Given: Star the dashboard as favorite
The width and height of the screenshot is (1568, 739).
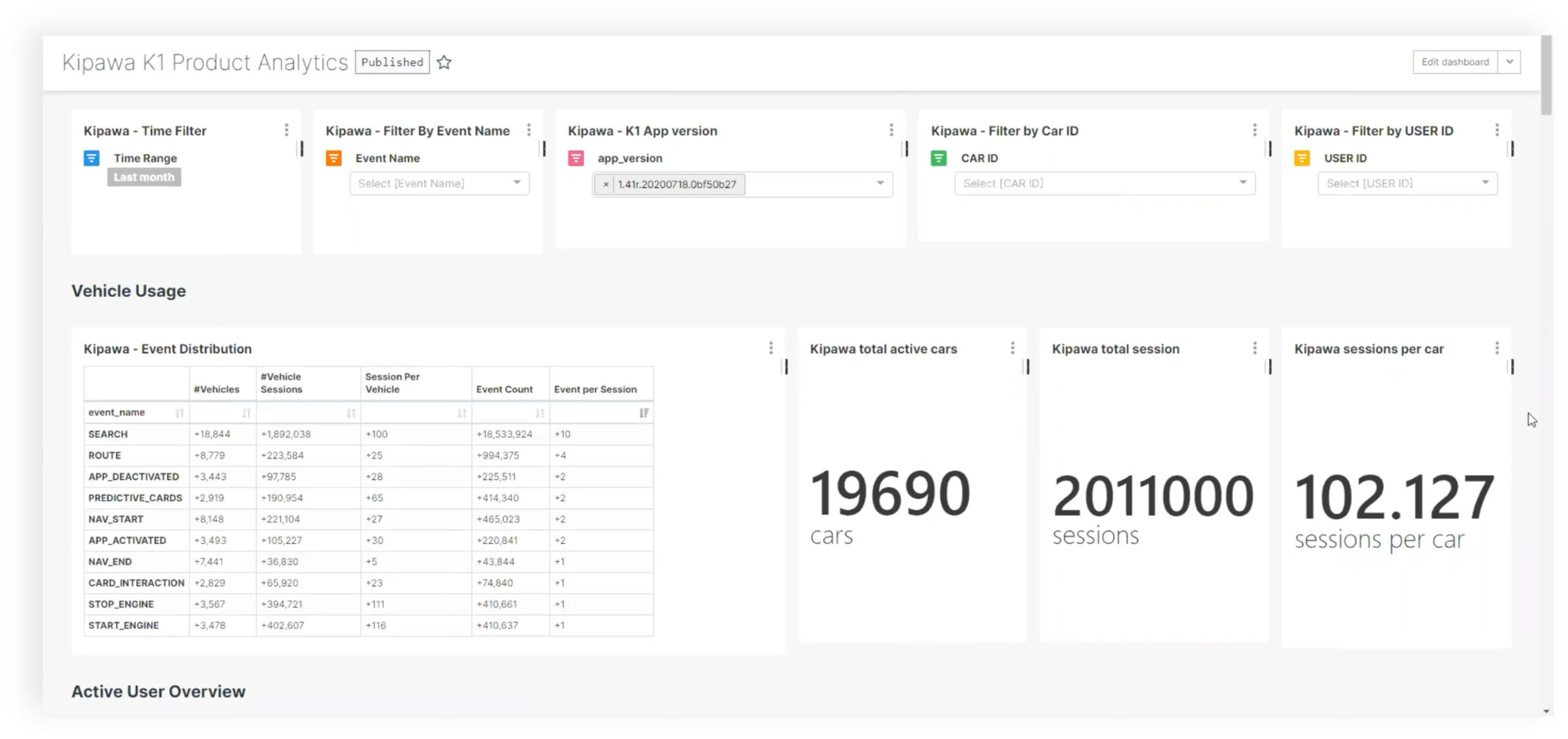Looking at the screenshot, I should coord(444,62).
